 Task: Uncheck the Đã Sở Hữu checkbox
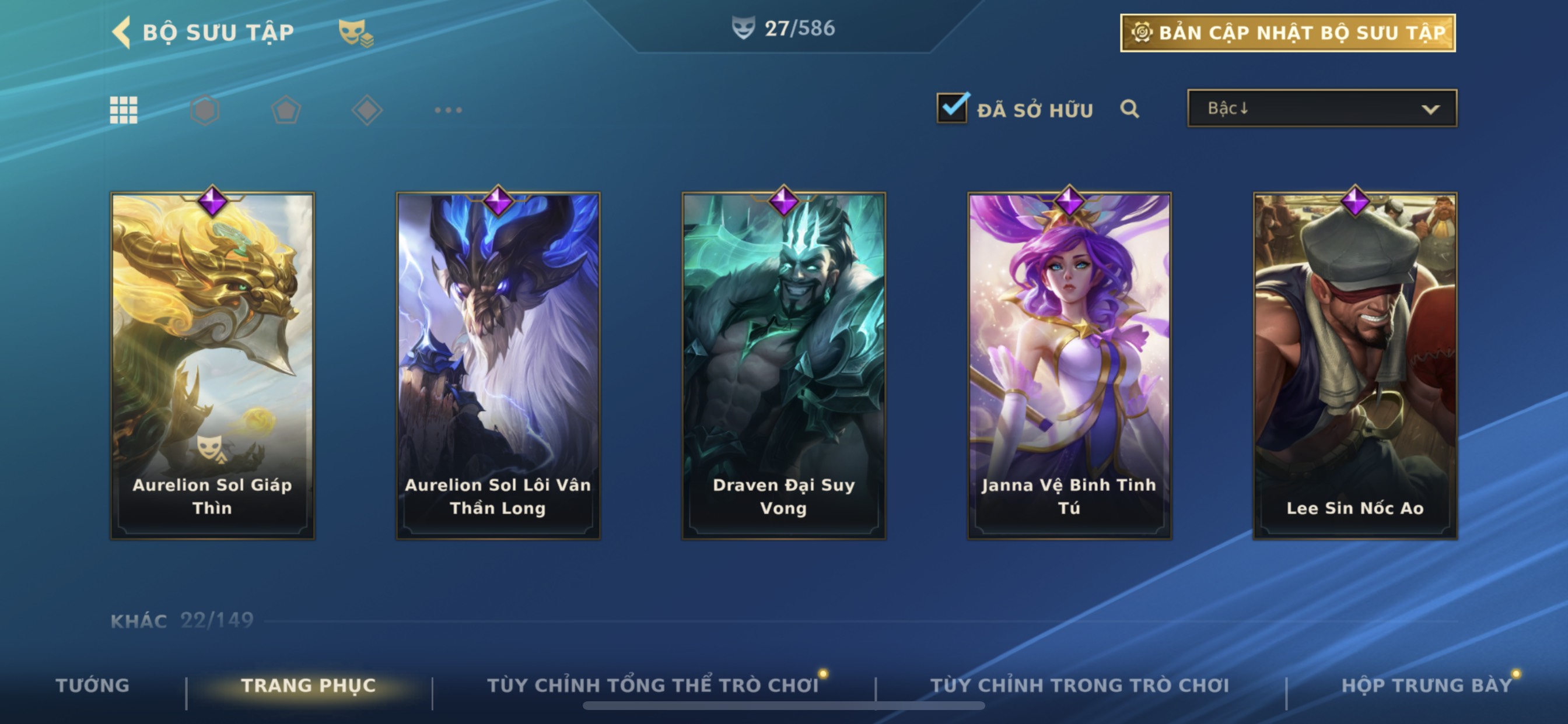pos(953,108)
